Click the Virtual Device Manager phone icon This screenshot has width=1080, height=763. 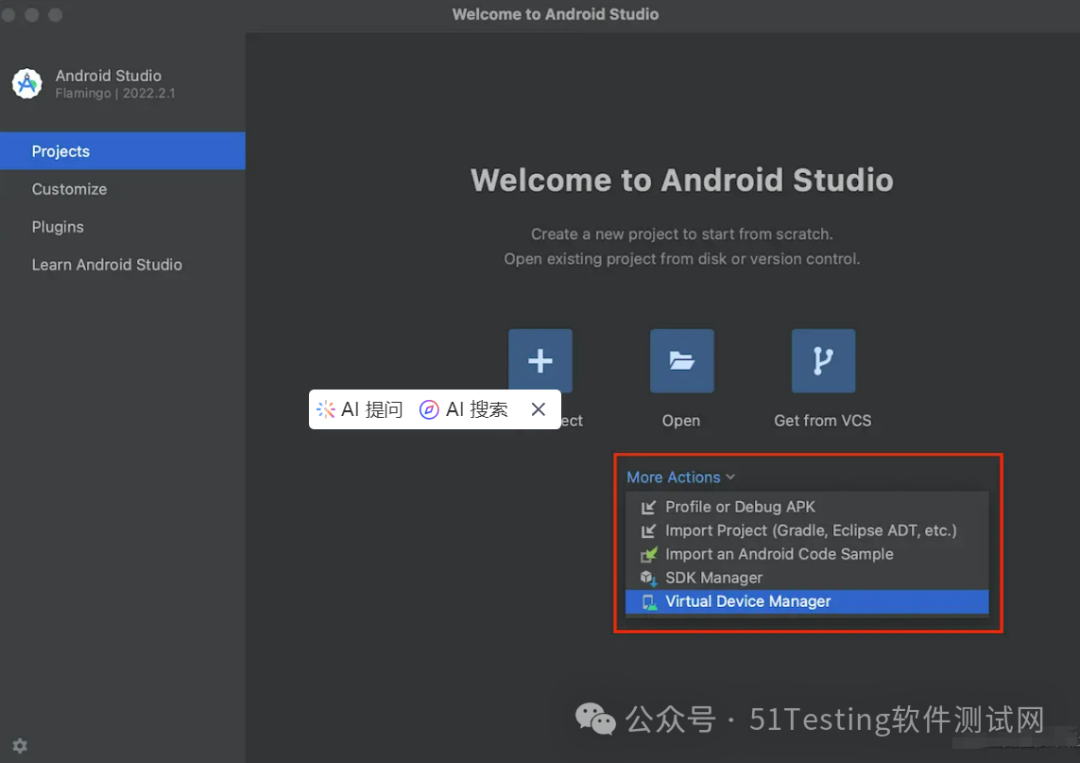point(649,602)
